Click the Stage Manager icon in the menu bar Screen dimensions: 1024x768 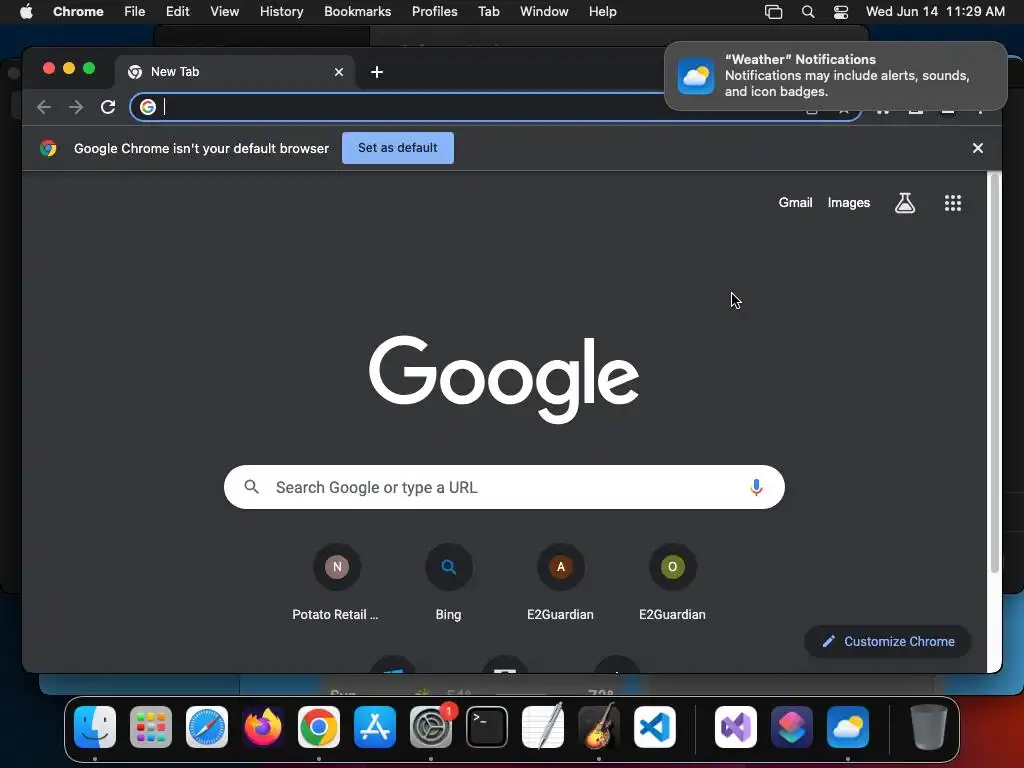click(773, 12)
